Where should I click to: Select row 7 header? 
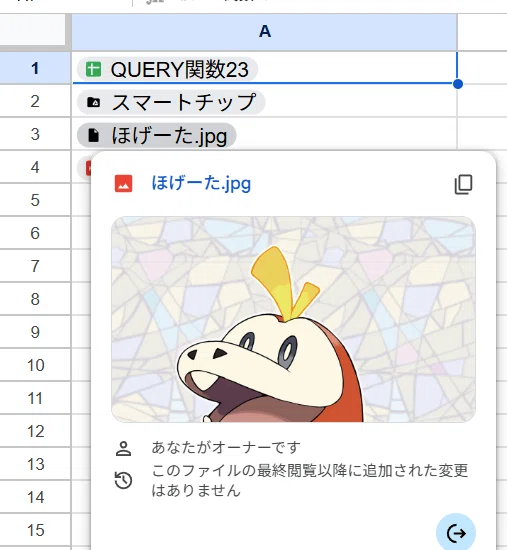point(35,266)
